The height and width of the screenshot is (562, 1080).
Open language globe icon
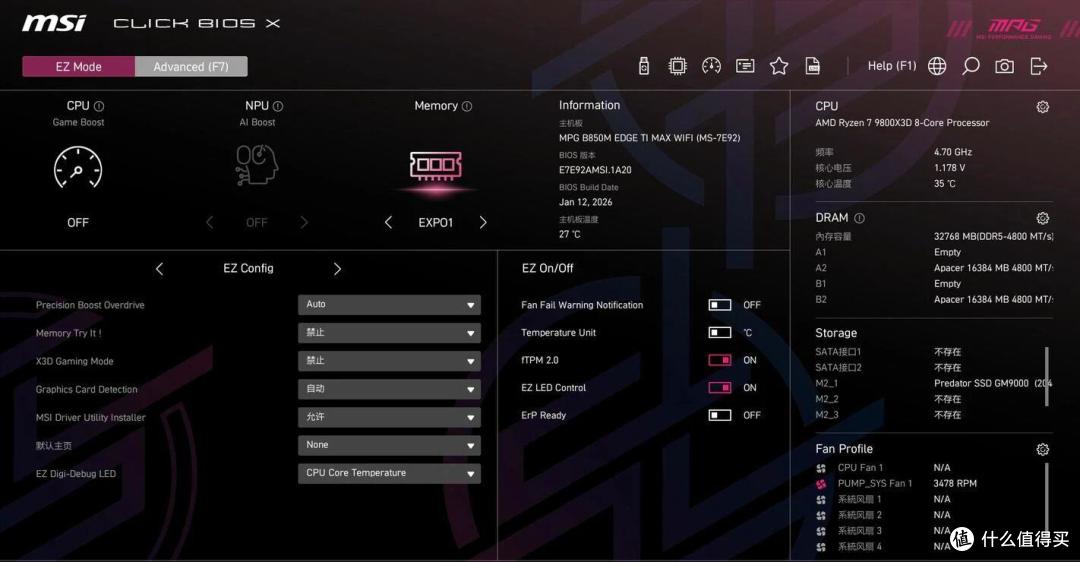pyautogui.click(x=937, y=66)
